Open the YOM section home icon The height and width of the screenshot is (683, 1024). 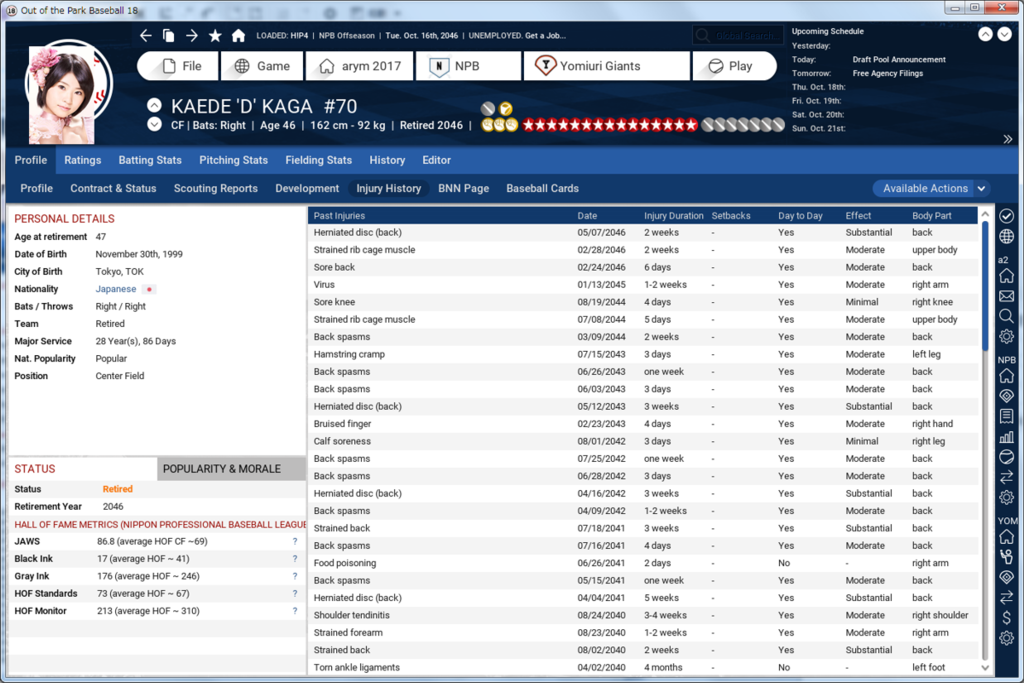coord(1006,537)
